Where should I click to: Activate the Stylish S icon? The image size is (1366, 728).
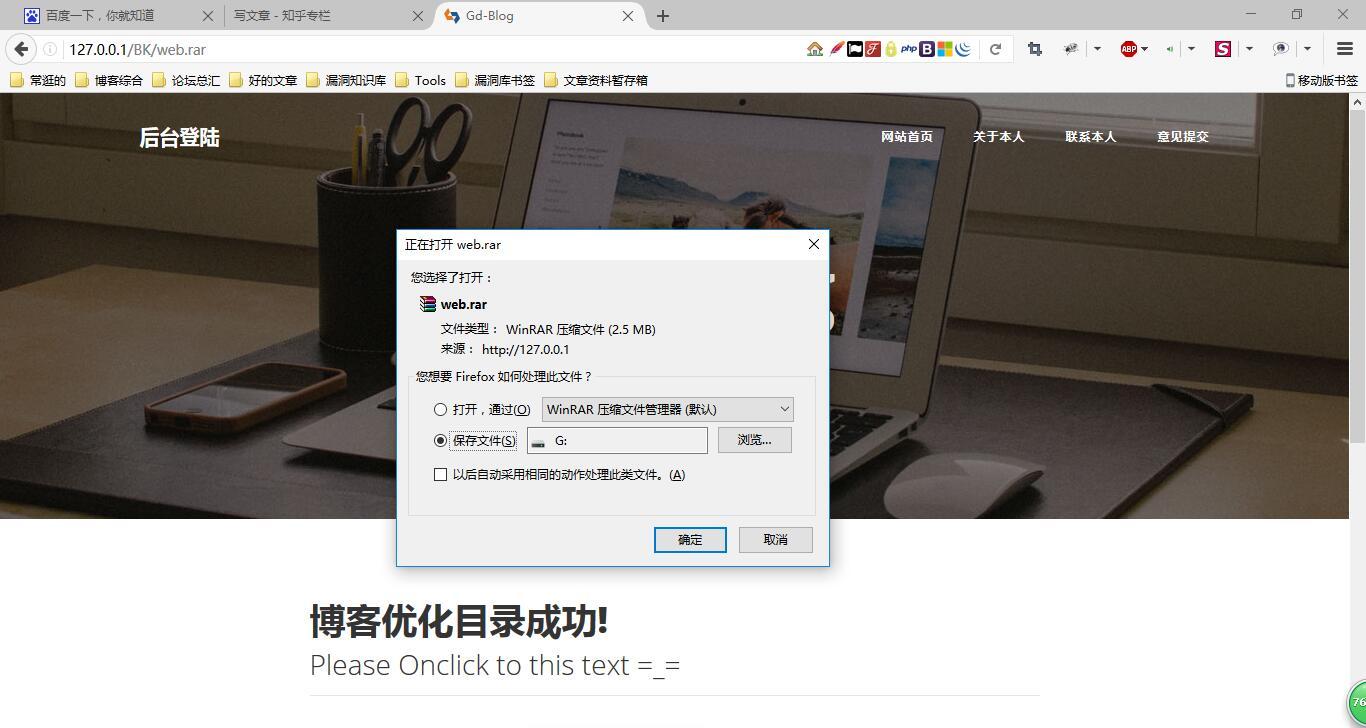click(1222, 49)
